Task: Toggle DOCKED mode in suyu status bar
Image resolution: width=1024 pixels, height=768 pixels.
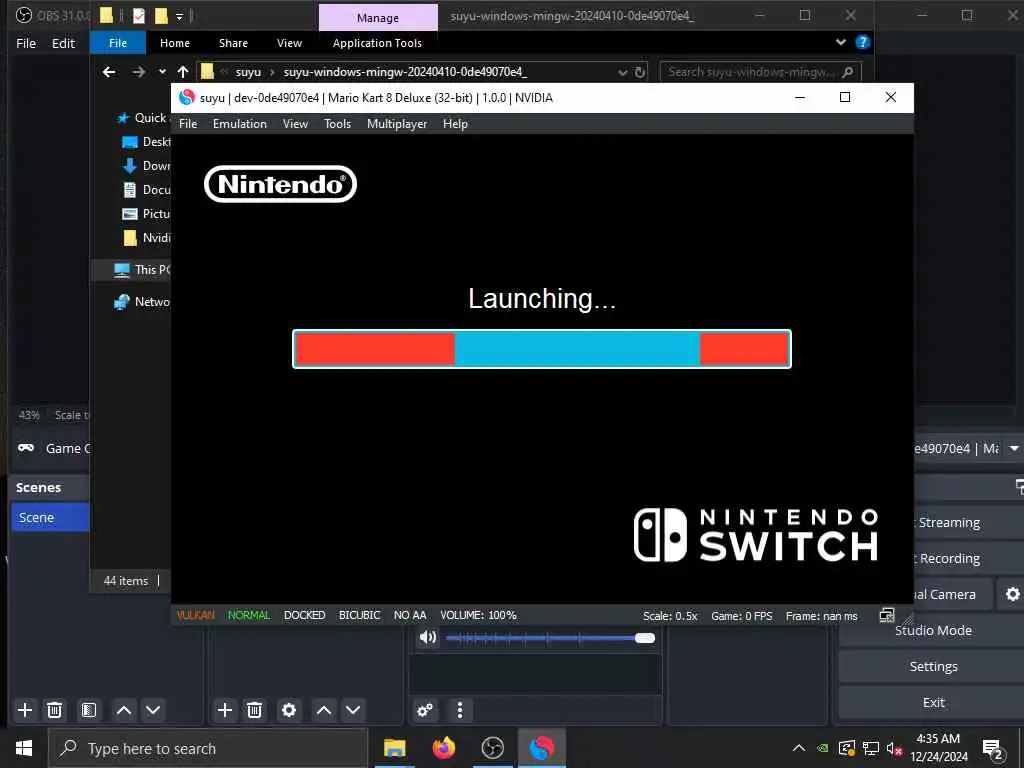Action: (304, 615)
